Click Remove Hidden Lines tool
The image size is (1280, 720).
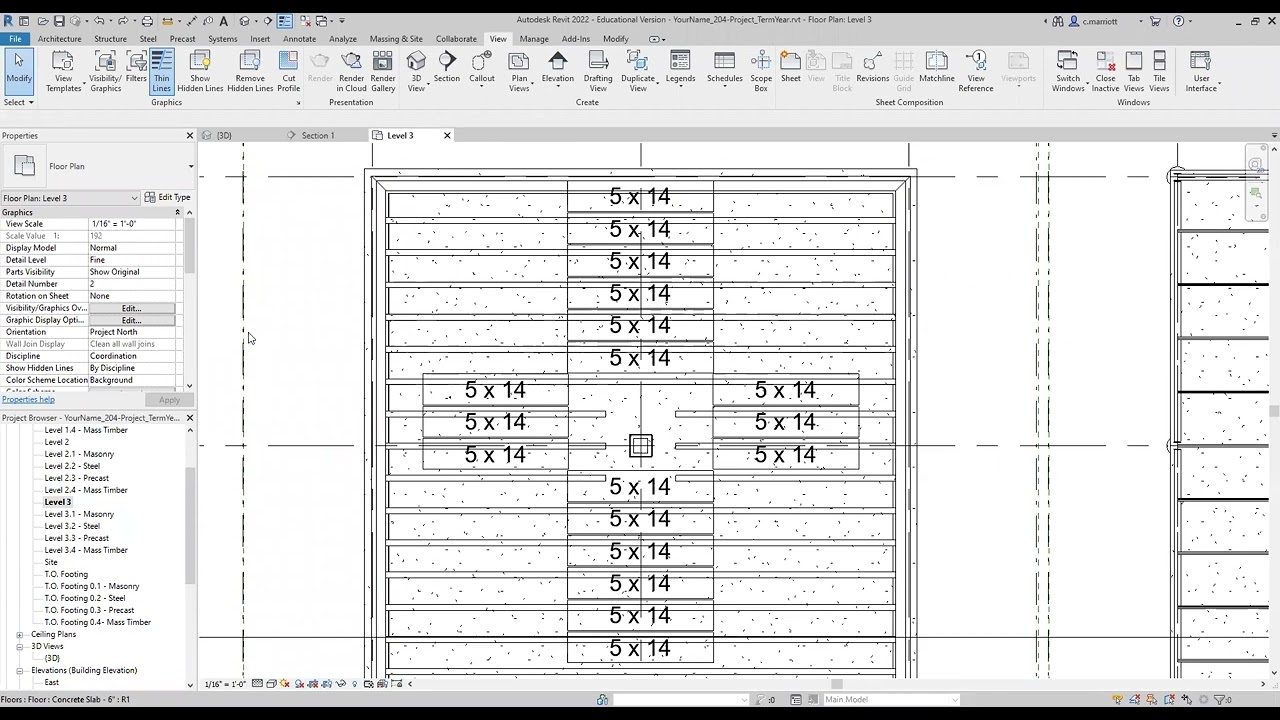click(250, 70)
